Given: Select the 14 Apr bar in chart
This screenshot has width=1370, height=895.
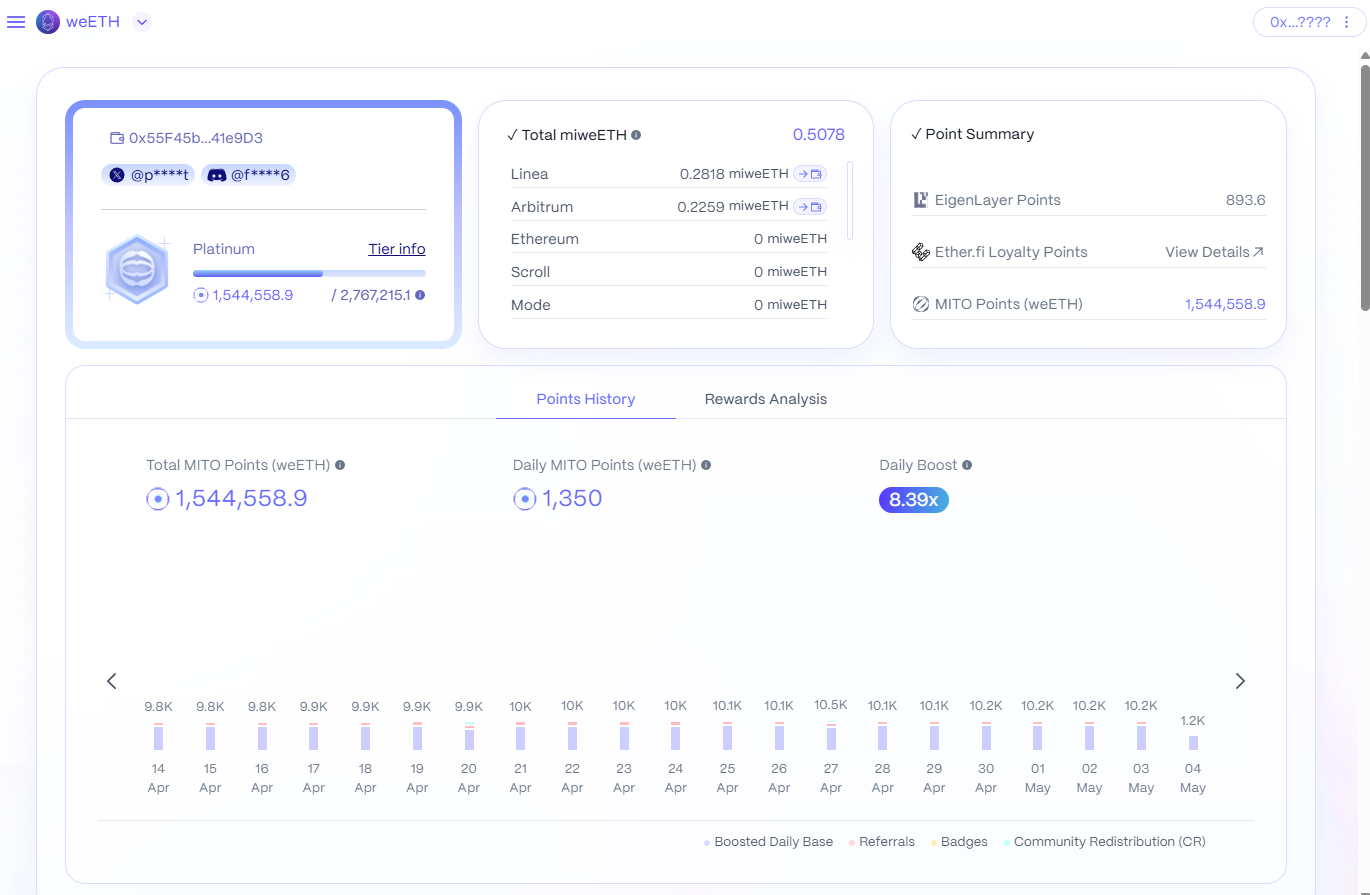Looking at the screenshot, I should point(158,737).
